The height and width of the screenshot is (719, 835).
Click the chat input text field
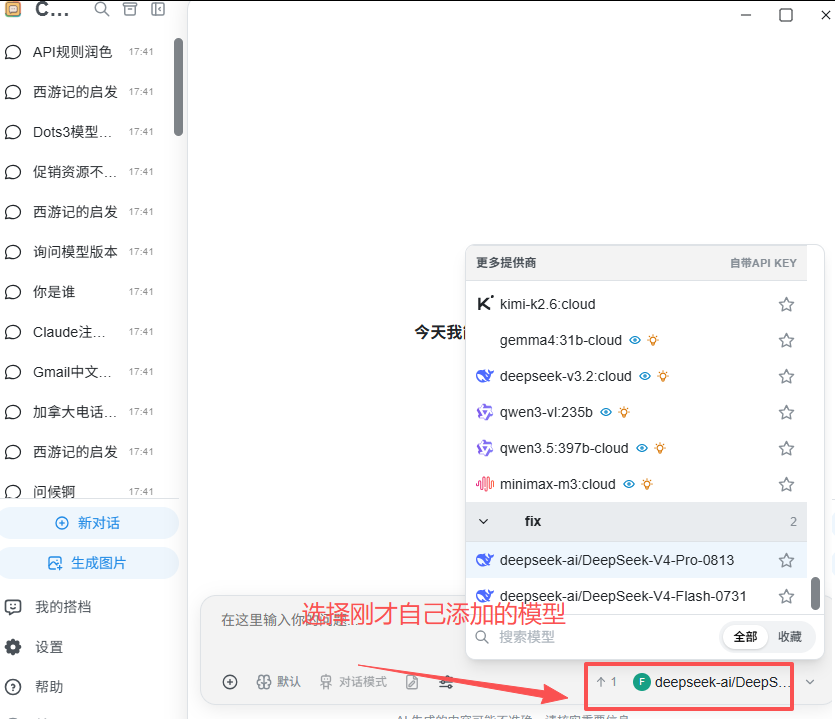tap(341, 620)
